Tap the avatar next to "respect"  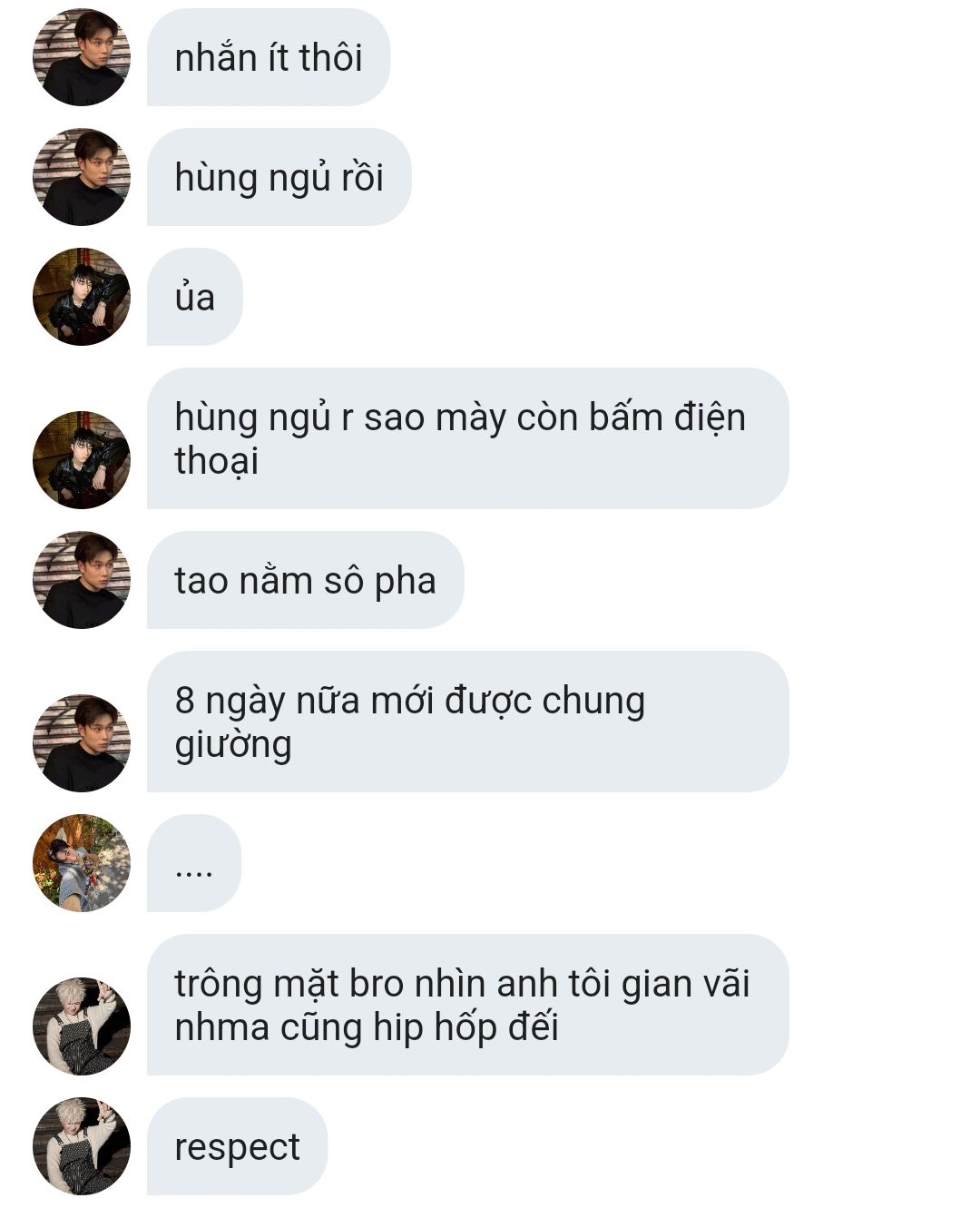point(82,1146)
